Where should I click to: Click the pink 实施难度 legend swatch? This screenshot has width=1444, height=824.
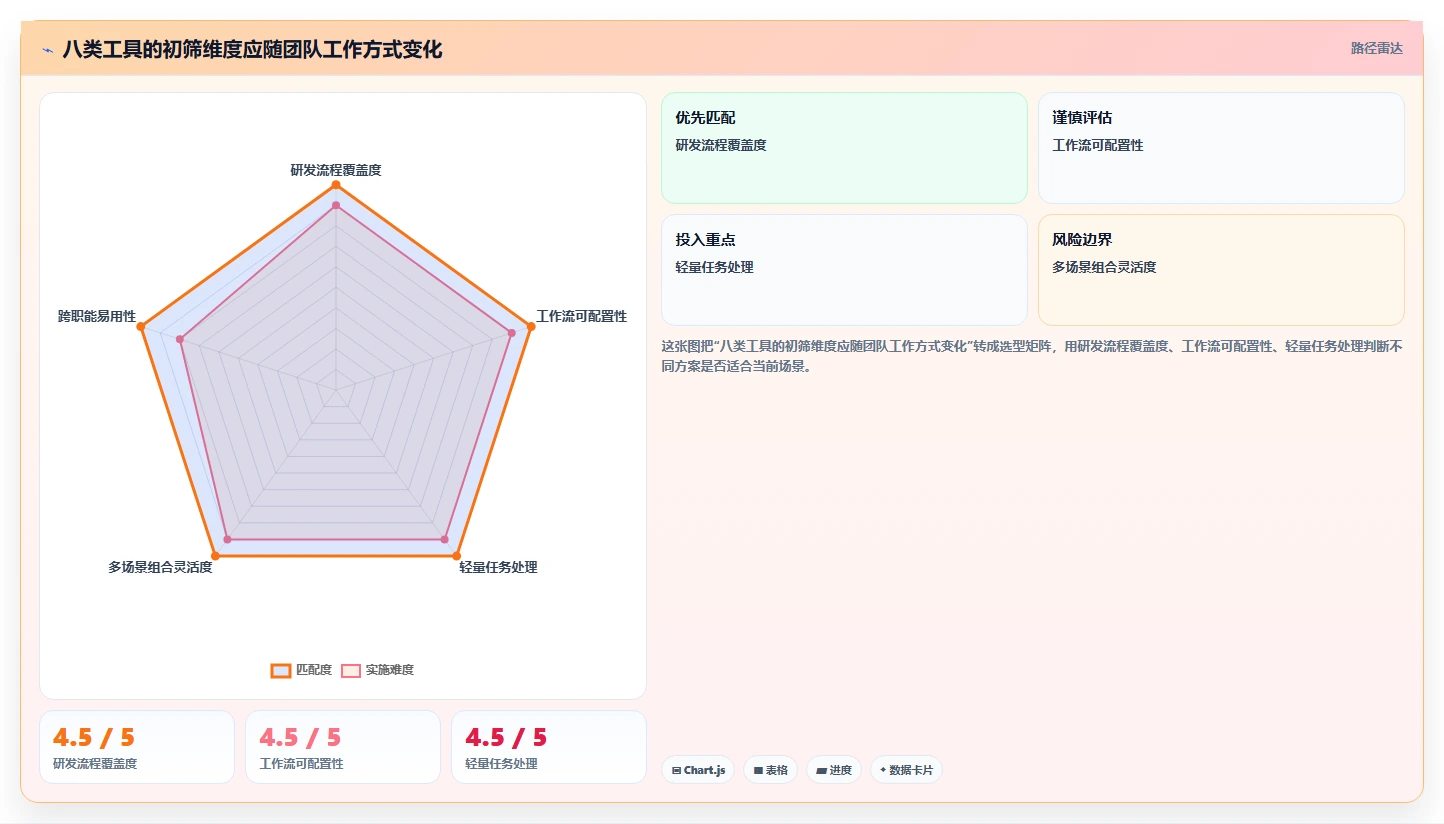click(x=350, y=670)
